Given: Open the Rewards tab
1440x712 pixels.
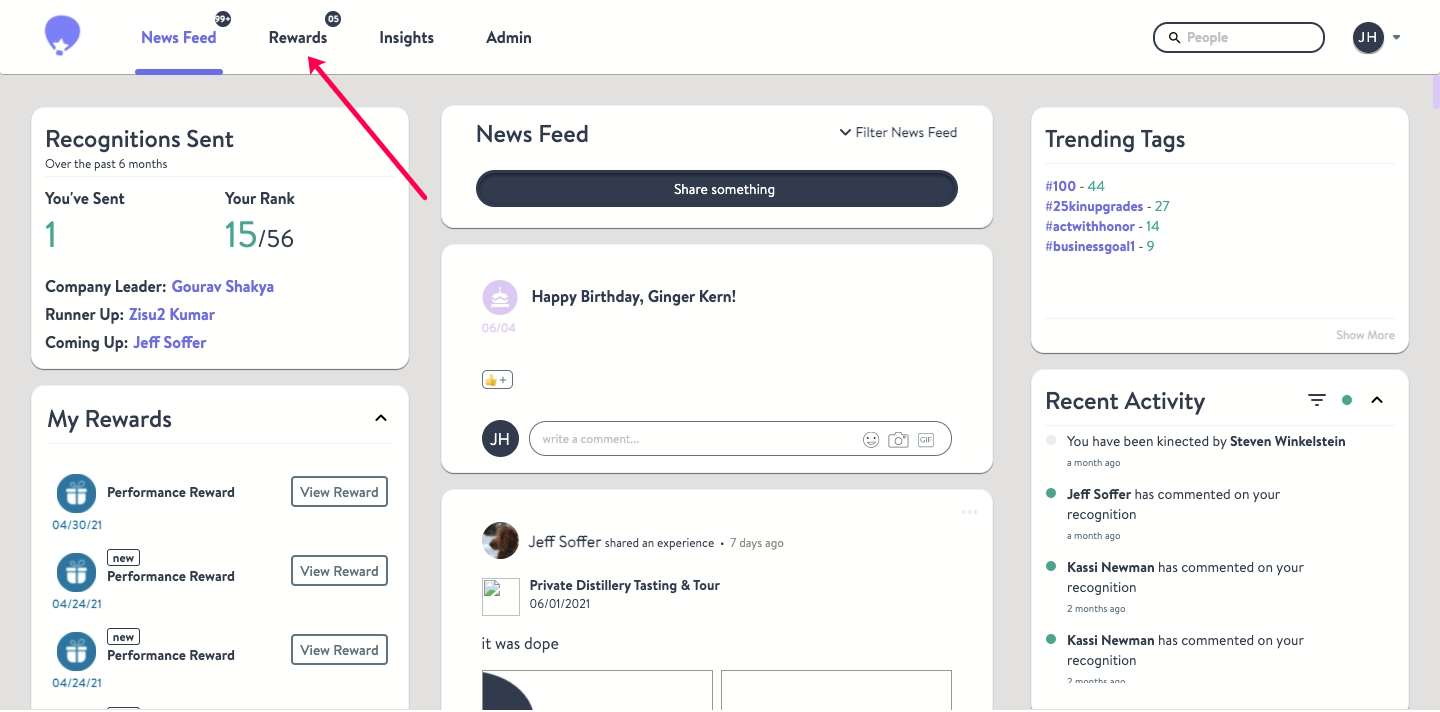Looking at the screenshot, I should [x=298, y=38].
